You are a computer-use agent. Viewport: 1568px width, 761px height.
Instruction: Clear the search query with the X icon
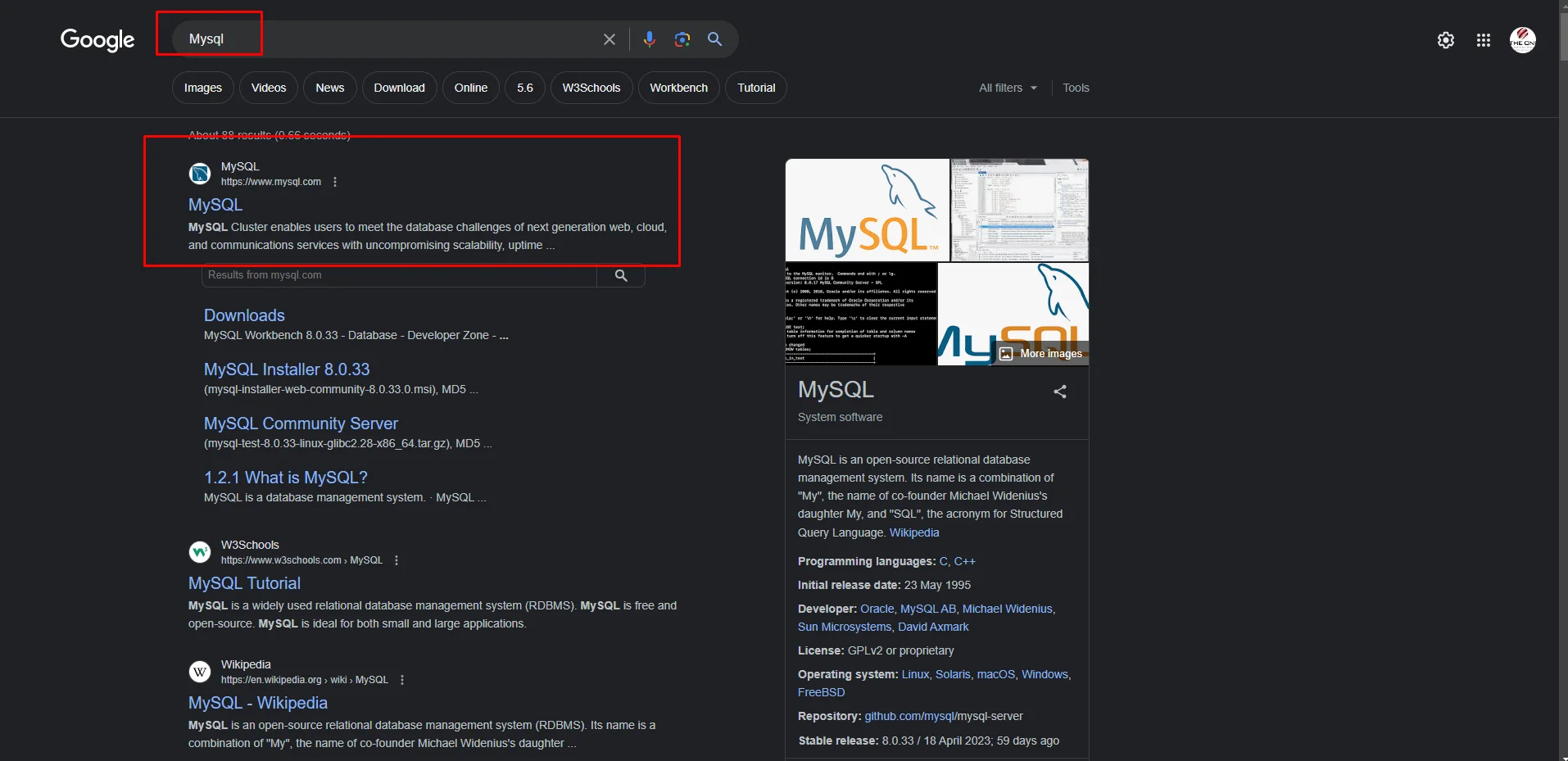click(x=609, y=39)
